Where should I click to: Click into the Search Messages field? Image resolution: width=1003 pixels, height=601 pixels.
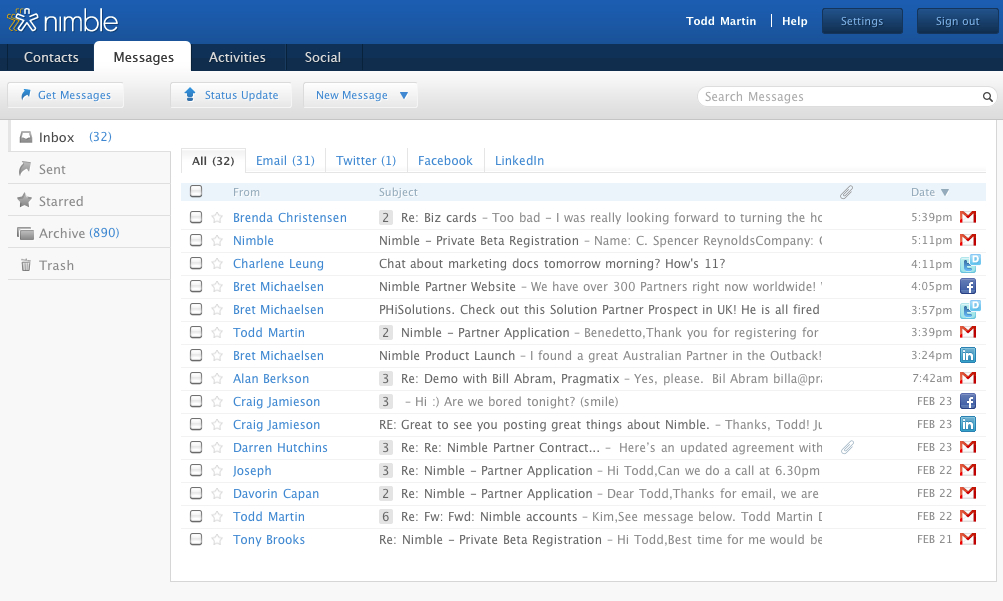(x=838, y=97)
